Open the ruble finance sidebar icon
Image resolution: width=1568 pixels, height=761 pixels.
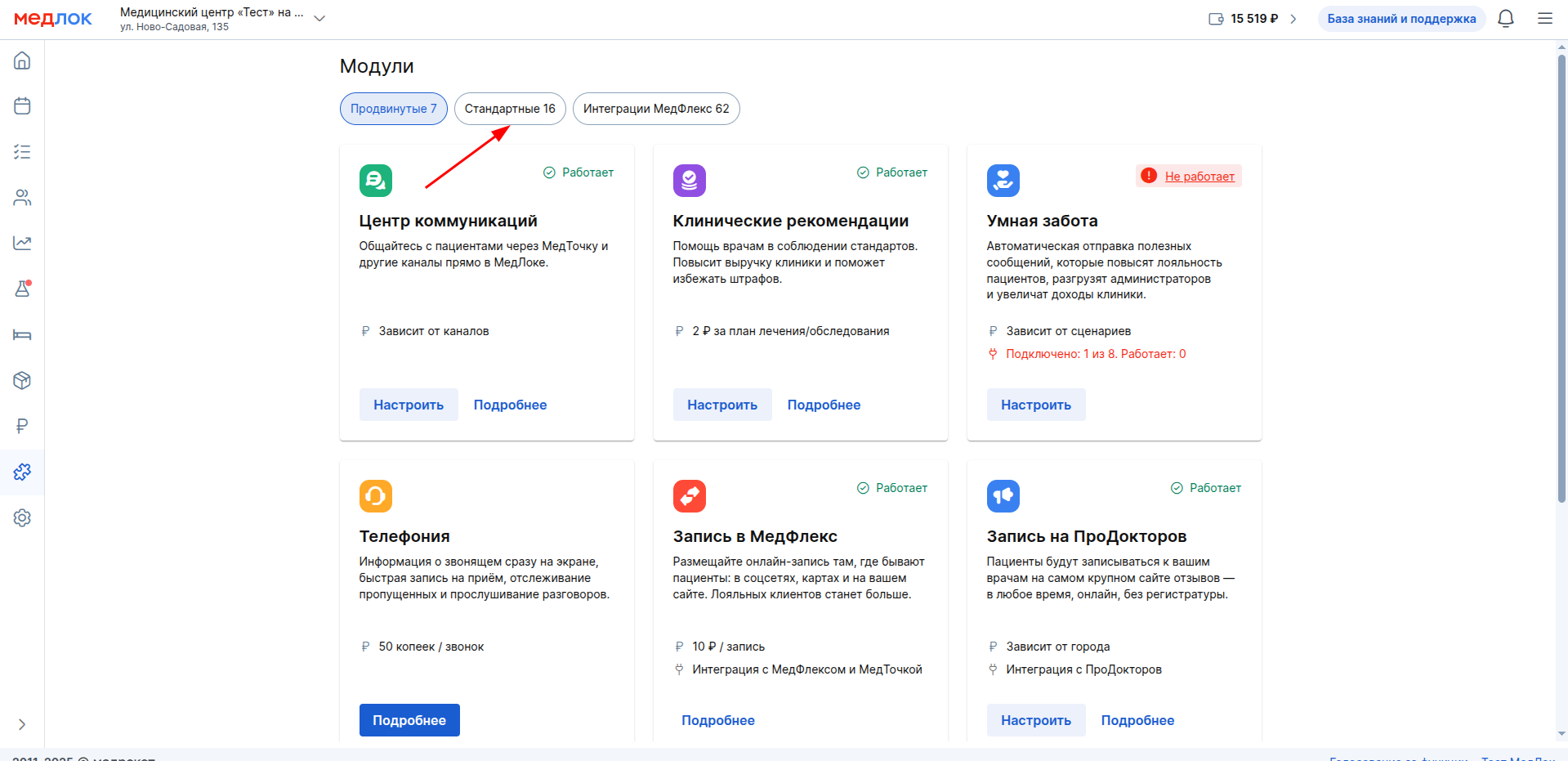(22, 426)
